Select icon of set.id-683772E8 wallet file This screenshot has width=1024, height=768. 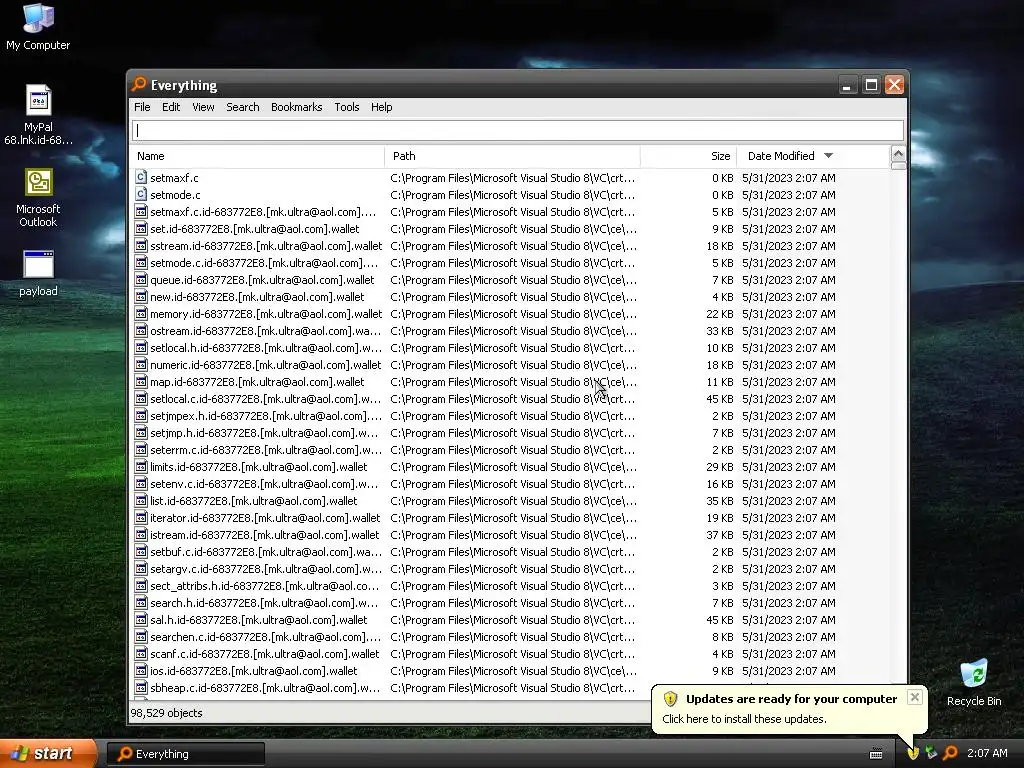tap(140, 228)
